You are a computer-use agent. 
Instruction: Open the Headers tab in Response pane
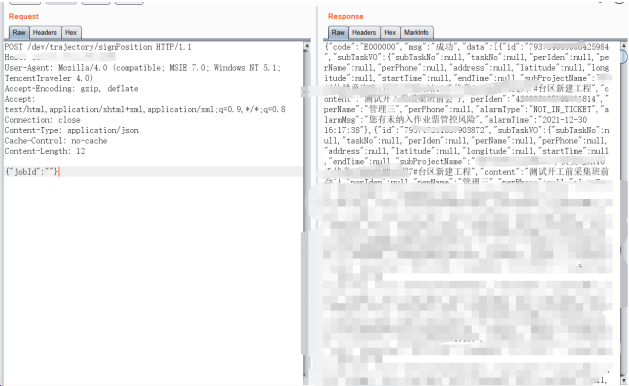click(x=364, y=33)
